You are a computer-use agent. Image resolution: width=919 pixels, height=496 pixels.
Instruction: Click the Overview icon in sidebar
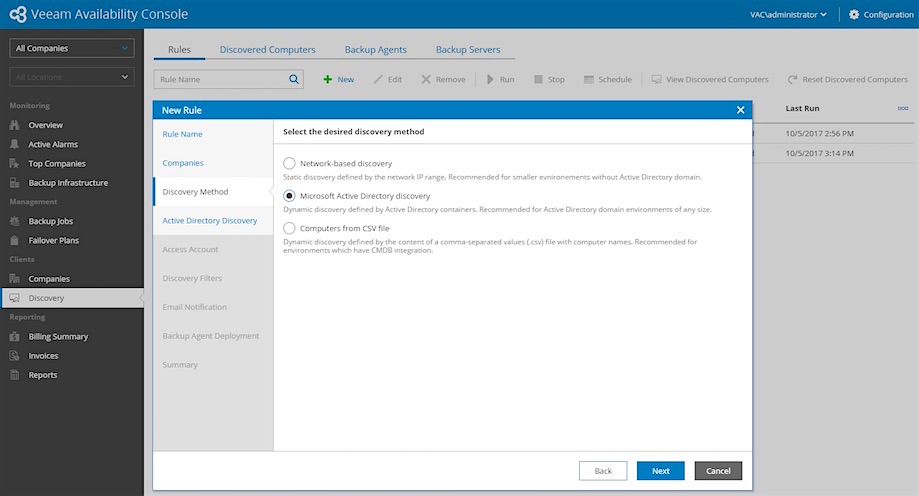pos(15,125)
